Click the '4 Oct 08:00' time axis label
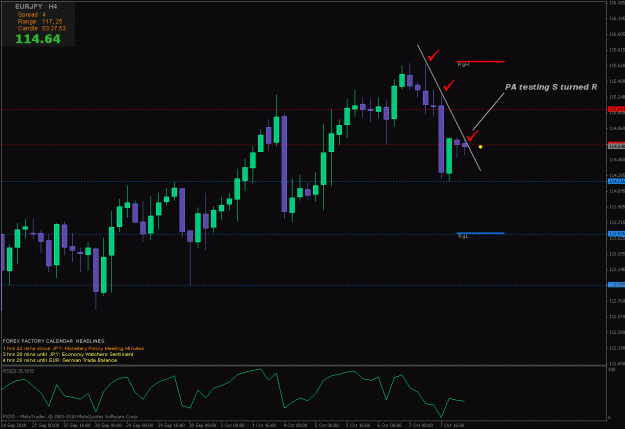The width and height of the screenshot is (625, 429). [295, 425]
